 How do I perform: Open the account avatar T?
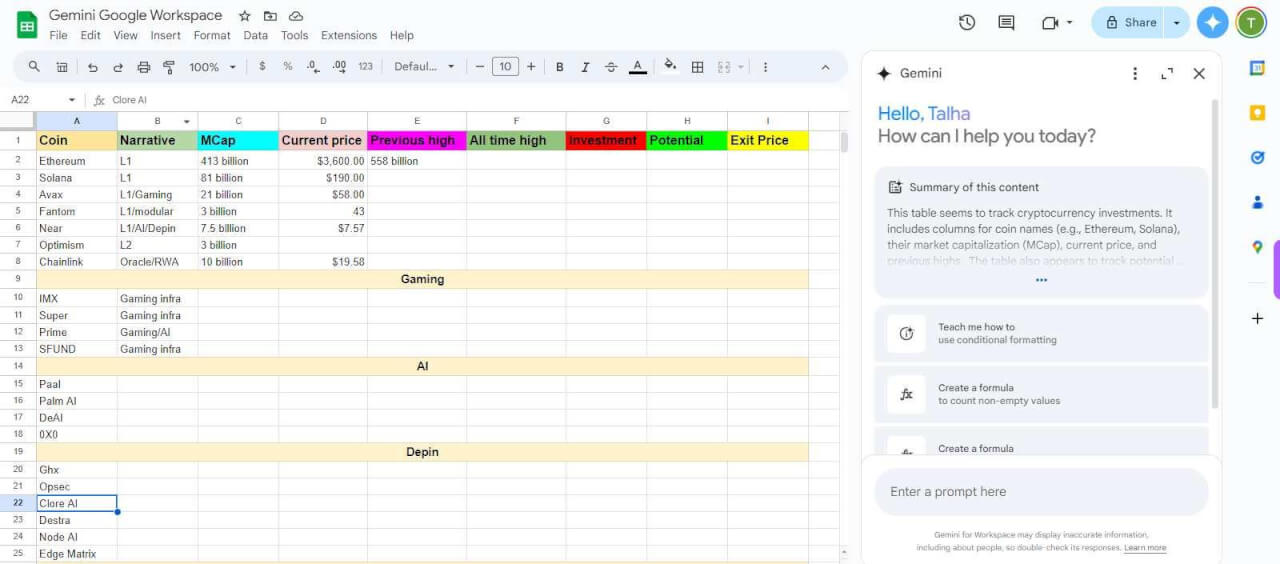click(1251, 22)
